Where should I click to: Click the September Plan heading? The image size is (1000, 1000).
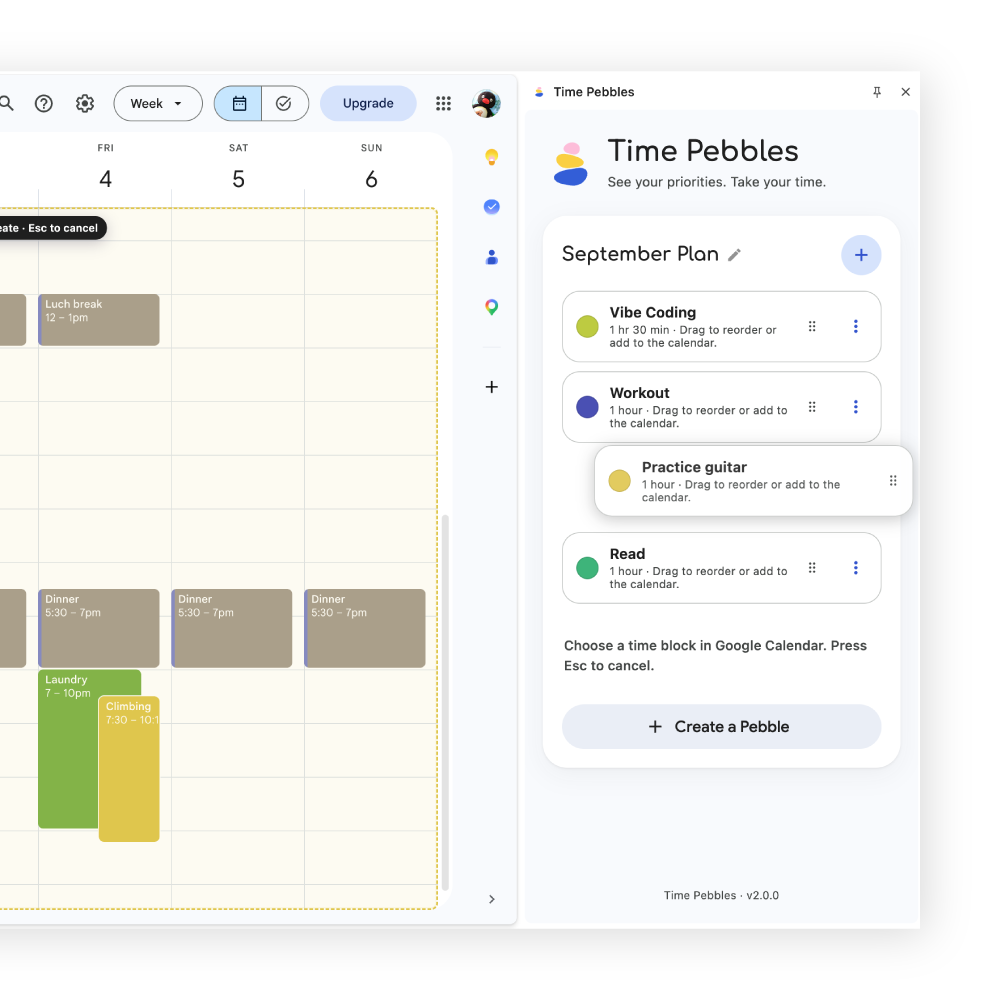(x=640, y=254)
